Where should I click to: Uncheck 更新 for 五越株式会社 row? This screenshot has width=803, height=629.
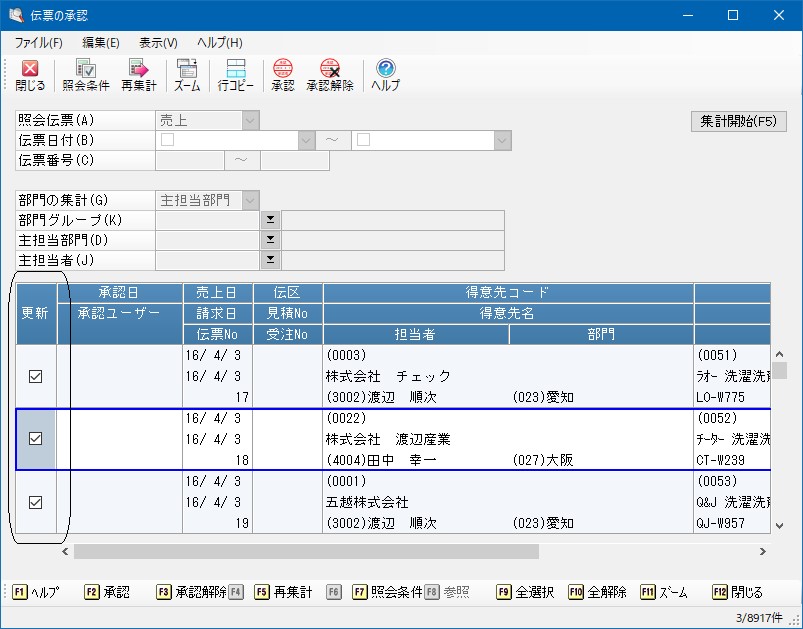(35, 502)
